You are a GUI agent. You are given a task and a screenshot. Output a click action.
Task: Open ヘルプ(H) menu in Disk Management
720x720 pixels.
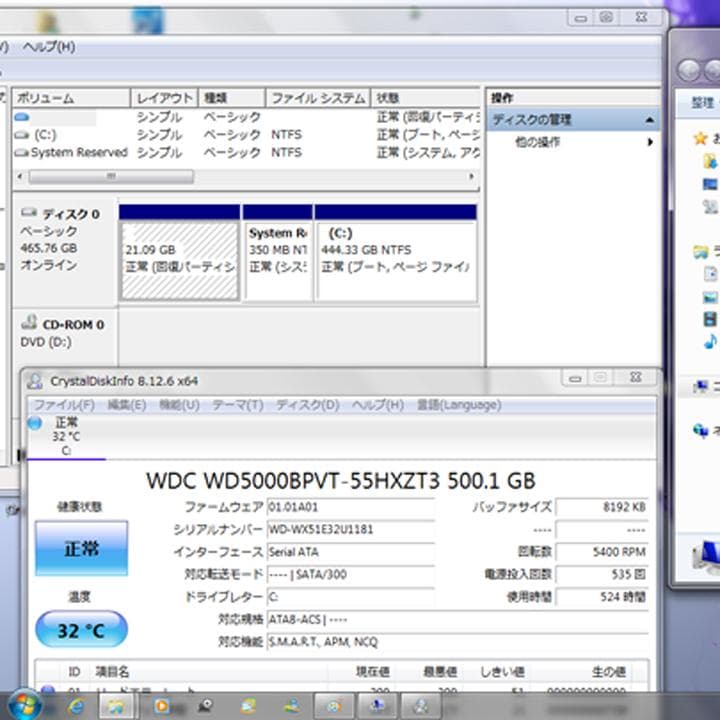pyautogui.click(x=49, y=47)
